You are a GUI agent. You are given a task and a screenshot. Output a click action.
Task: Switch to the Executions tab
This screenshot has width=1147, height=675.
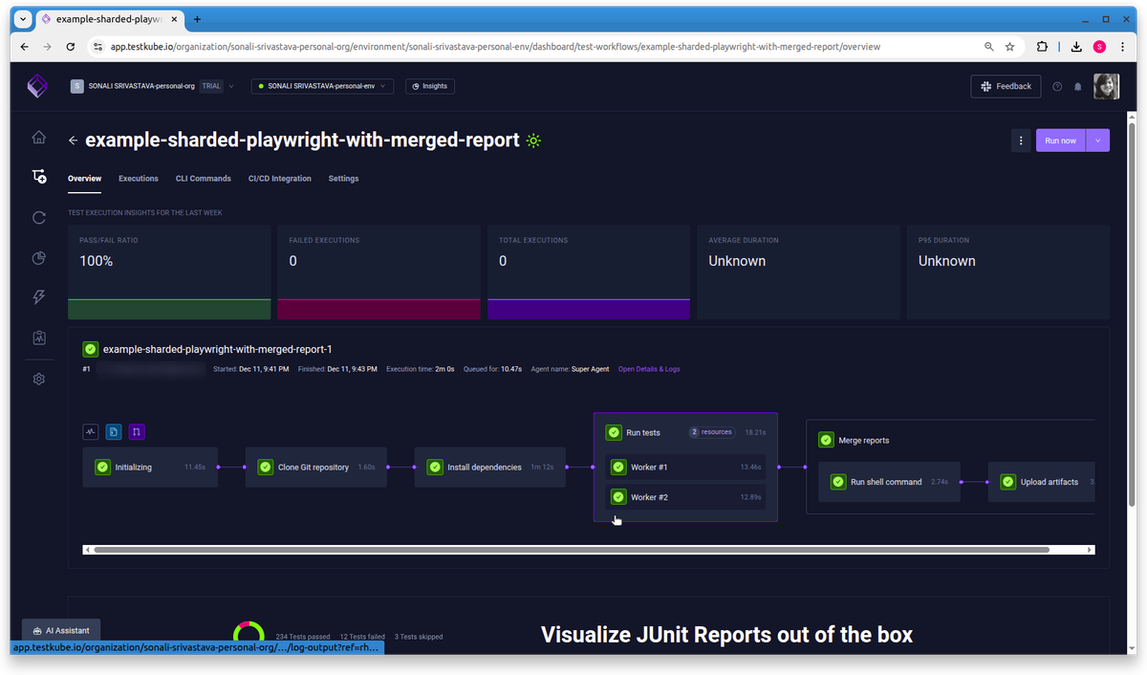point(138,178)
